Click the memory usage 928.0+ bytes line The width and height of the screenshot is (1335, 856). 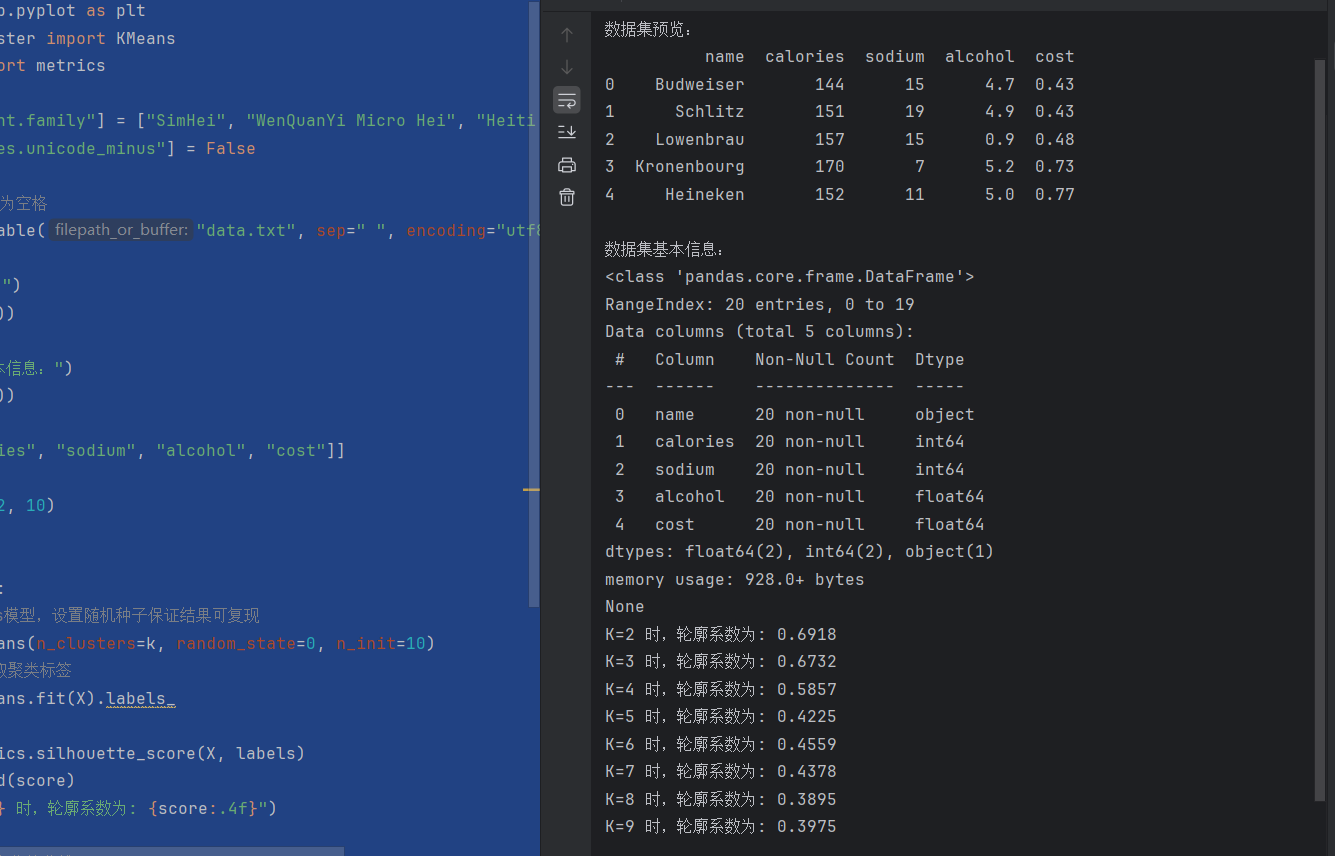pos(735,579)
